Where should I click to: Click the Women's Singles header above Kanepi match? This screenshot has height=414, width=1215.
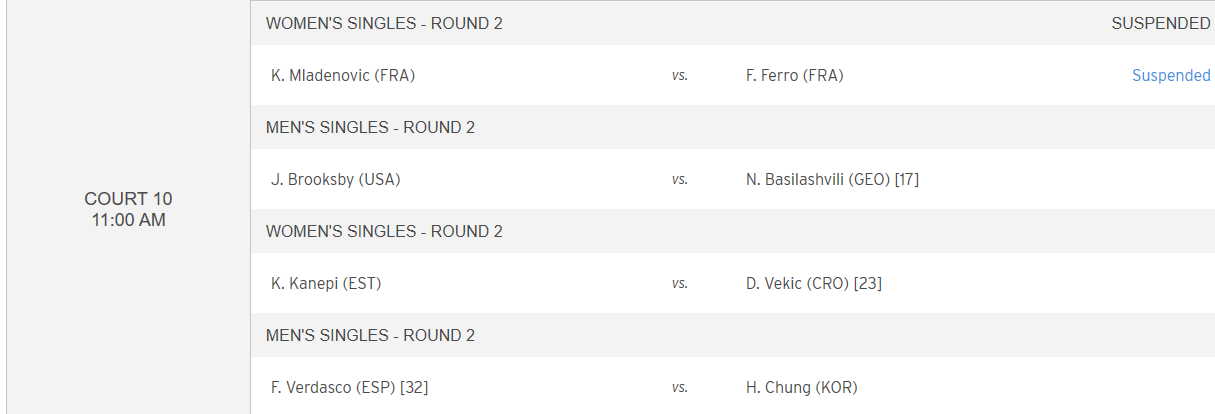(x=384, y=231)
